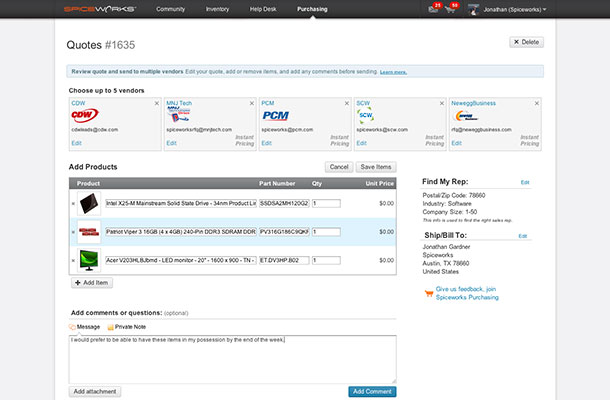Open the Inventory menu
This screenshot has height=400, width=610.
pos(217,9)
